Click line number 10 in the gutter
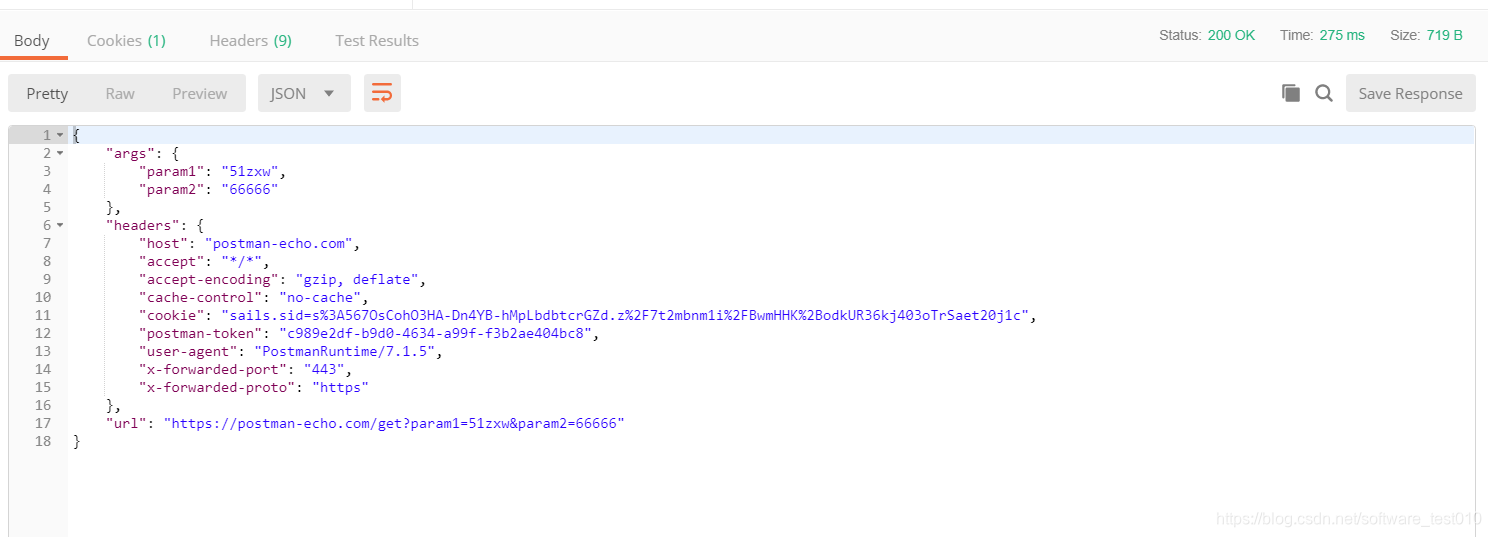This screenshot has height=537, width=1491. tap(42, 297)
